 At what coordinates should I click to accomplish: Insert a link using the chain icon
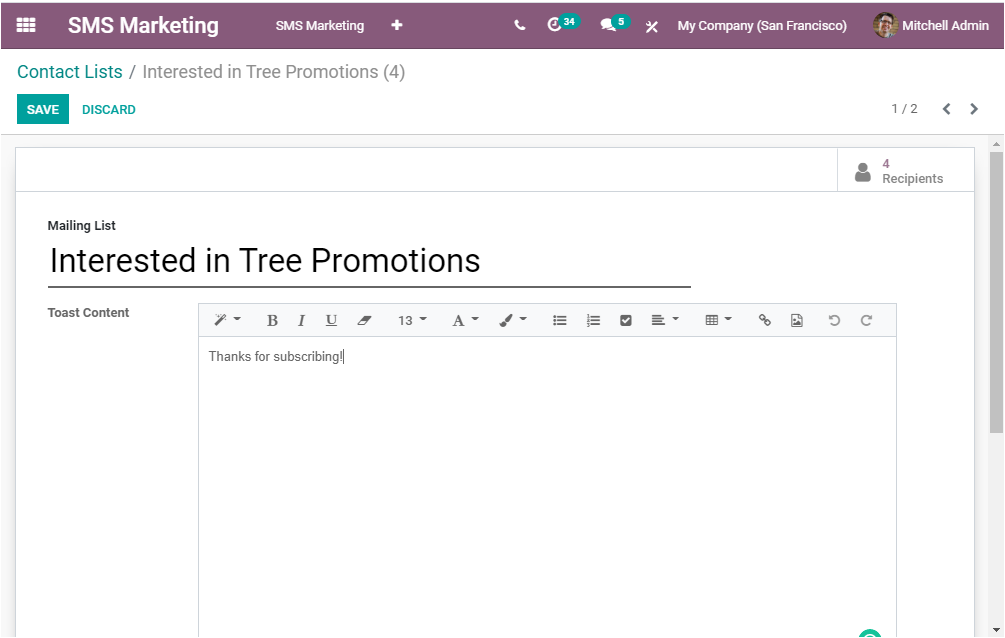coord(764,320)
